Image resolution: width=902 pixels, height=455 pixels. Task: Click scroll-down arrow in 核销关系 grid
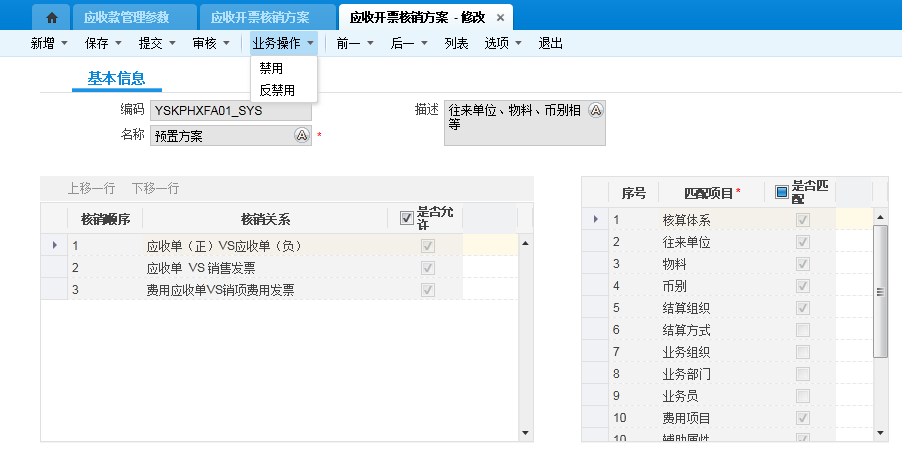[x=526, y=433]
